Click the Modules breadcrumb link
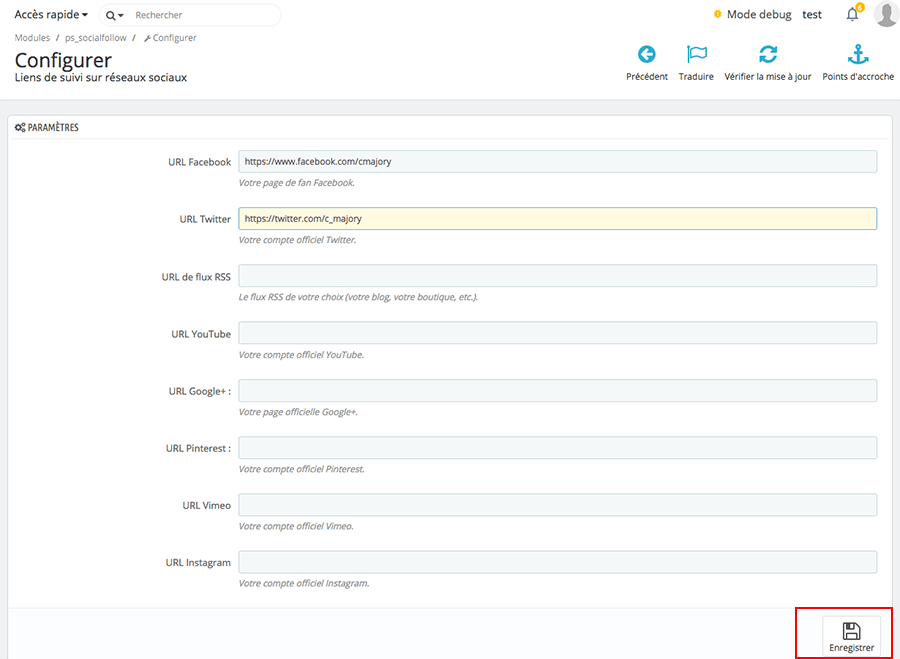This screenshot has width=900, height=659. [x=32, y=38]
